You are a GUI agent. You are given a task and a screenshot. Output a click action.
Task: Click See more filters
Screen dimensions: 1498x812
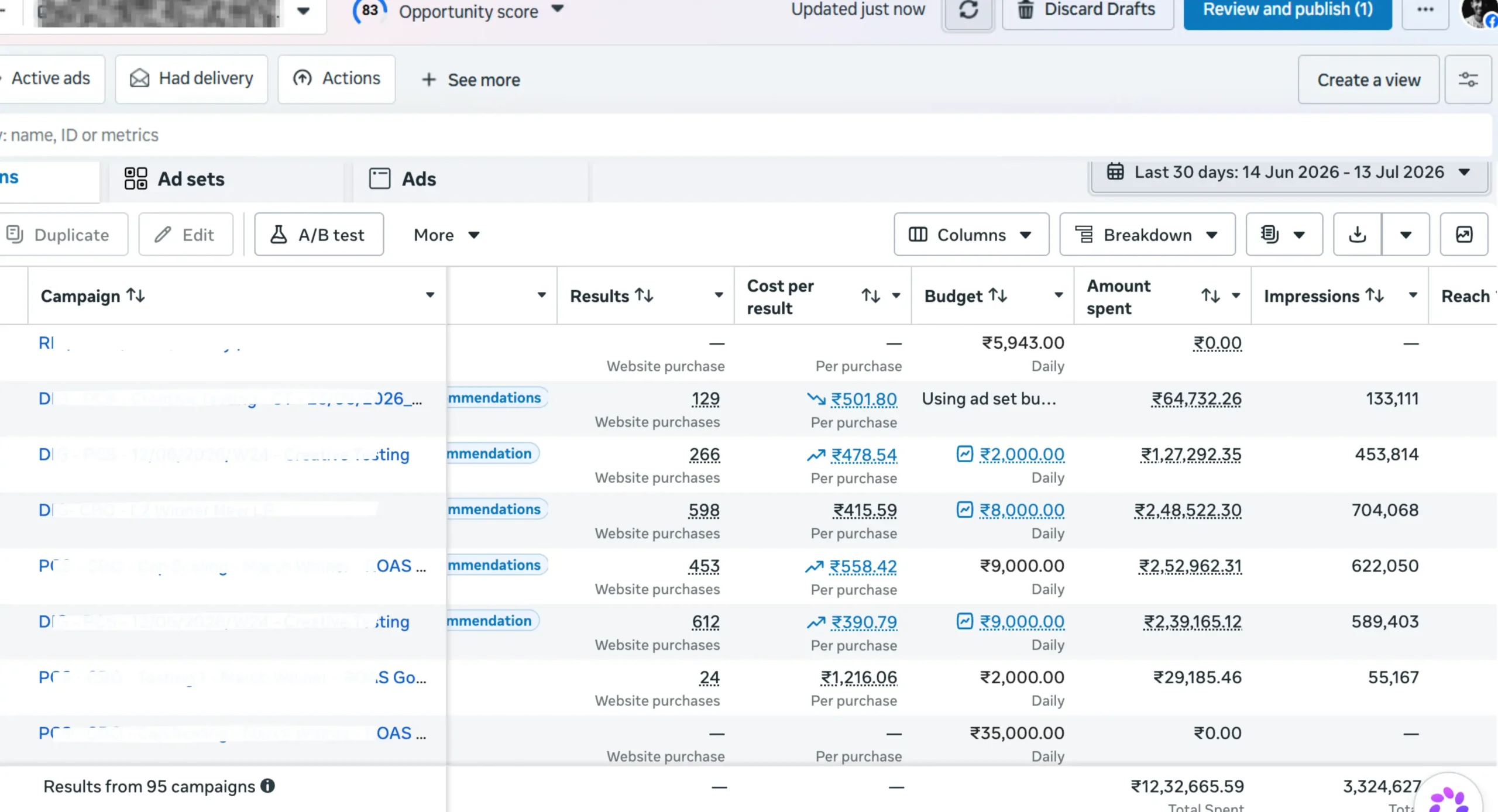471,80
